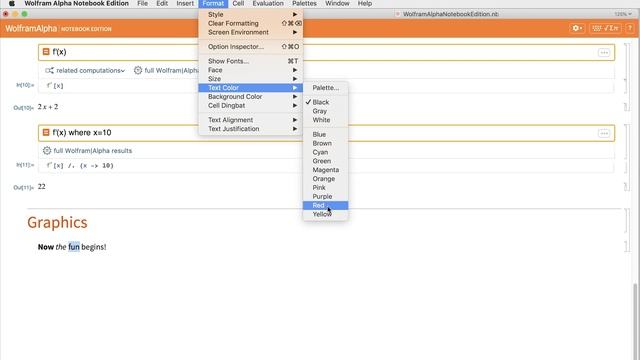
Task: Select Pink text color
Action: 325,188
